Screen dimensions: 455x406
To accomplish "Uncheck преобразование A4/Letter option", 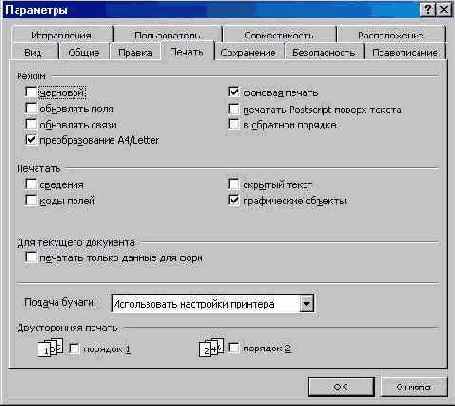I will click(x=31, y=140).
